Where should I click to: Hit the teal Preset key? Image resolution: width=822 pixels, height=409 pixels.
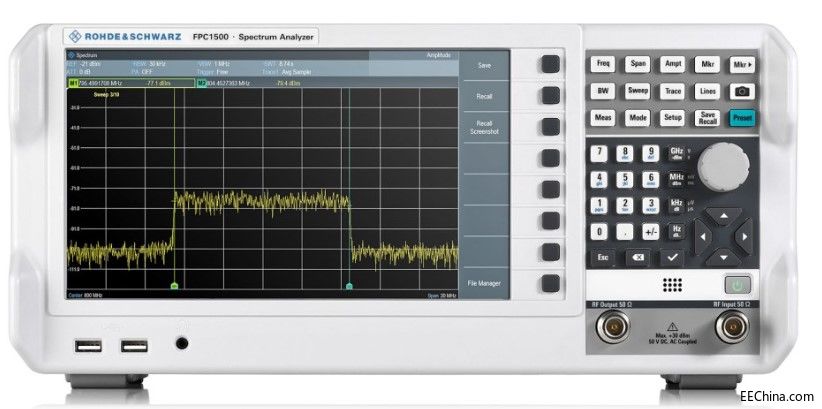[742, 118]
